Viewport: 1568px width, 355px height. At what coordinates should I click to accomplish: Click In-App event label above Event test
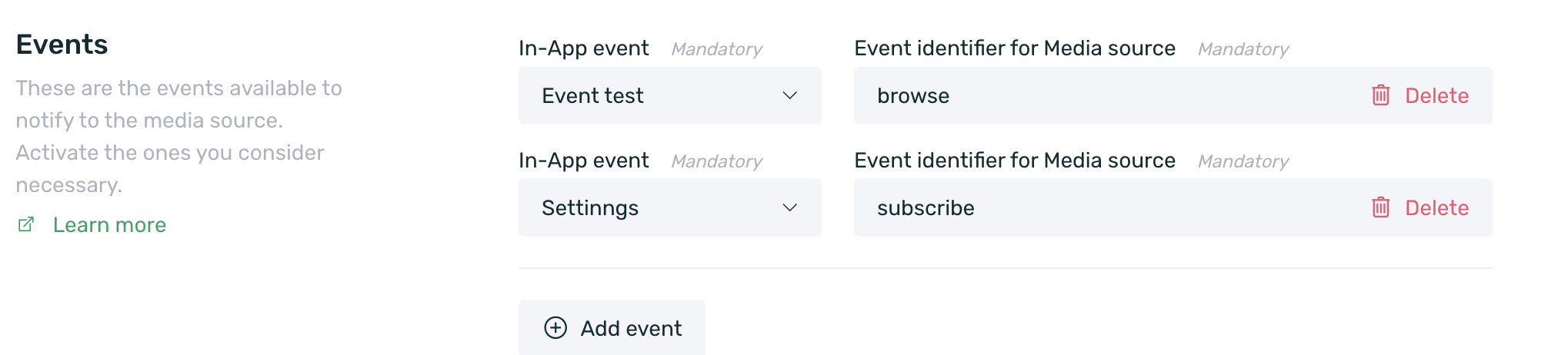tap(583, 48)
